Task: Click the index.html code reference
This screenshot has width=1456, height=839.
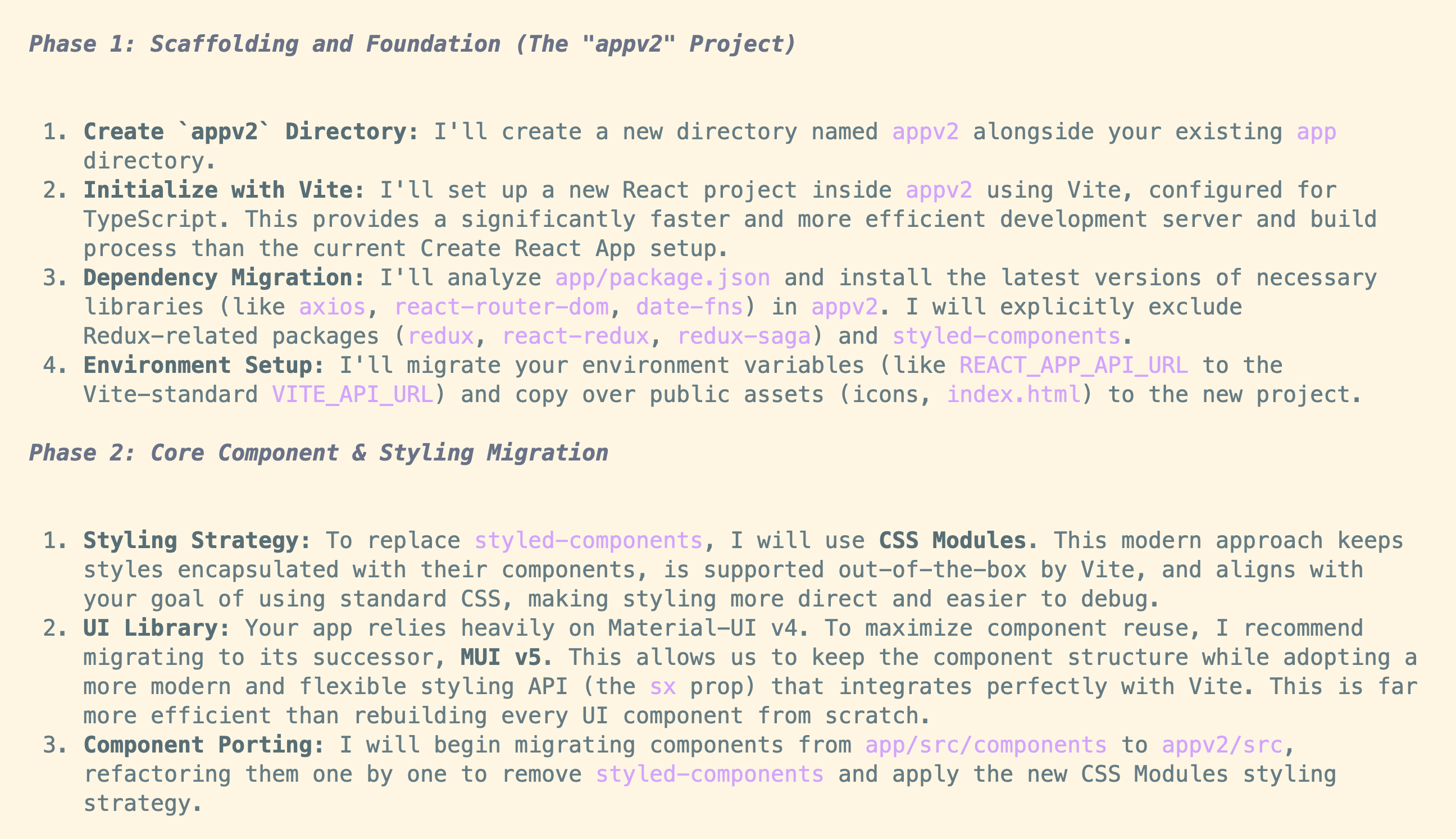Action: click(x=1014, y=395)
